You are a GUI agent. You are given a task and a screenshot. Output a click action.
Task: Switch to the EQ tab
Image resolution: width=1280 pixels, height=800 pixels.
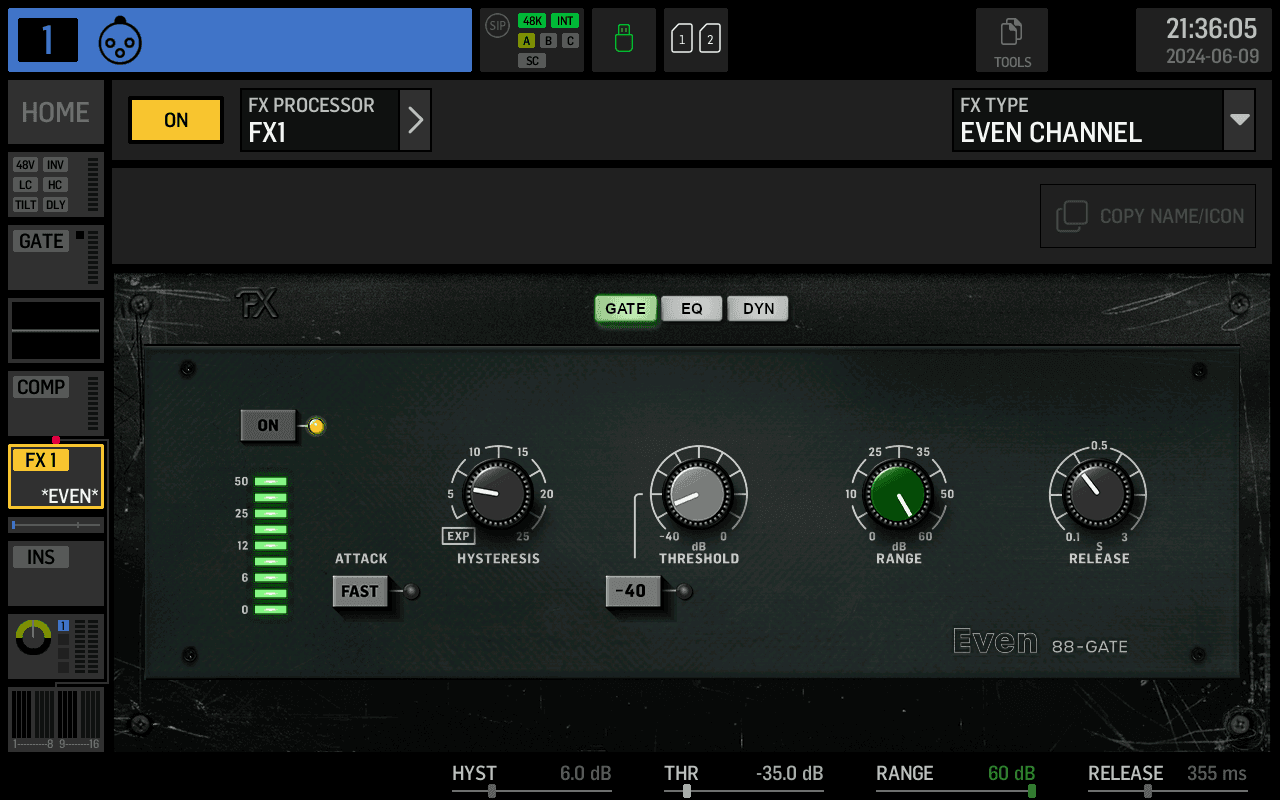(692, 308)
